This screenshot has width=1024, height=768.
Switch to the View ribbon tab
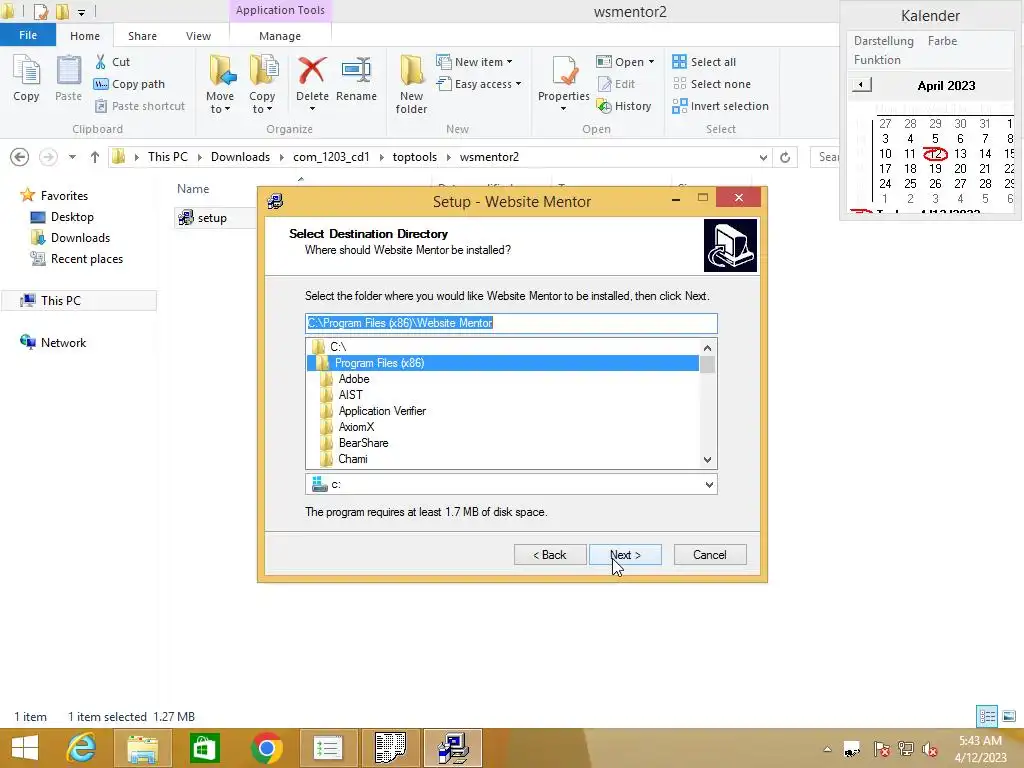[x=198, y=36]
